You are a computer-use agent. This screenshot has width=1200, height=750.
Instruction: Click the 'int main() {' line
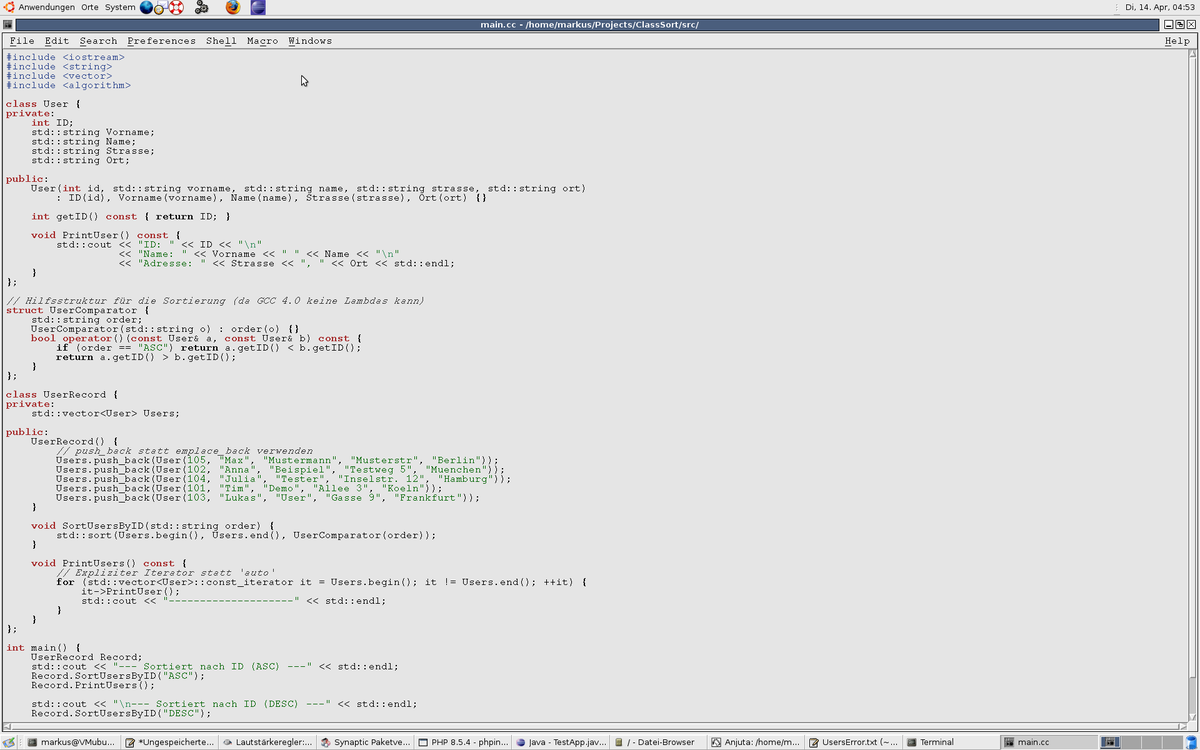tap(43, 647)
